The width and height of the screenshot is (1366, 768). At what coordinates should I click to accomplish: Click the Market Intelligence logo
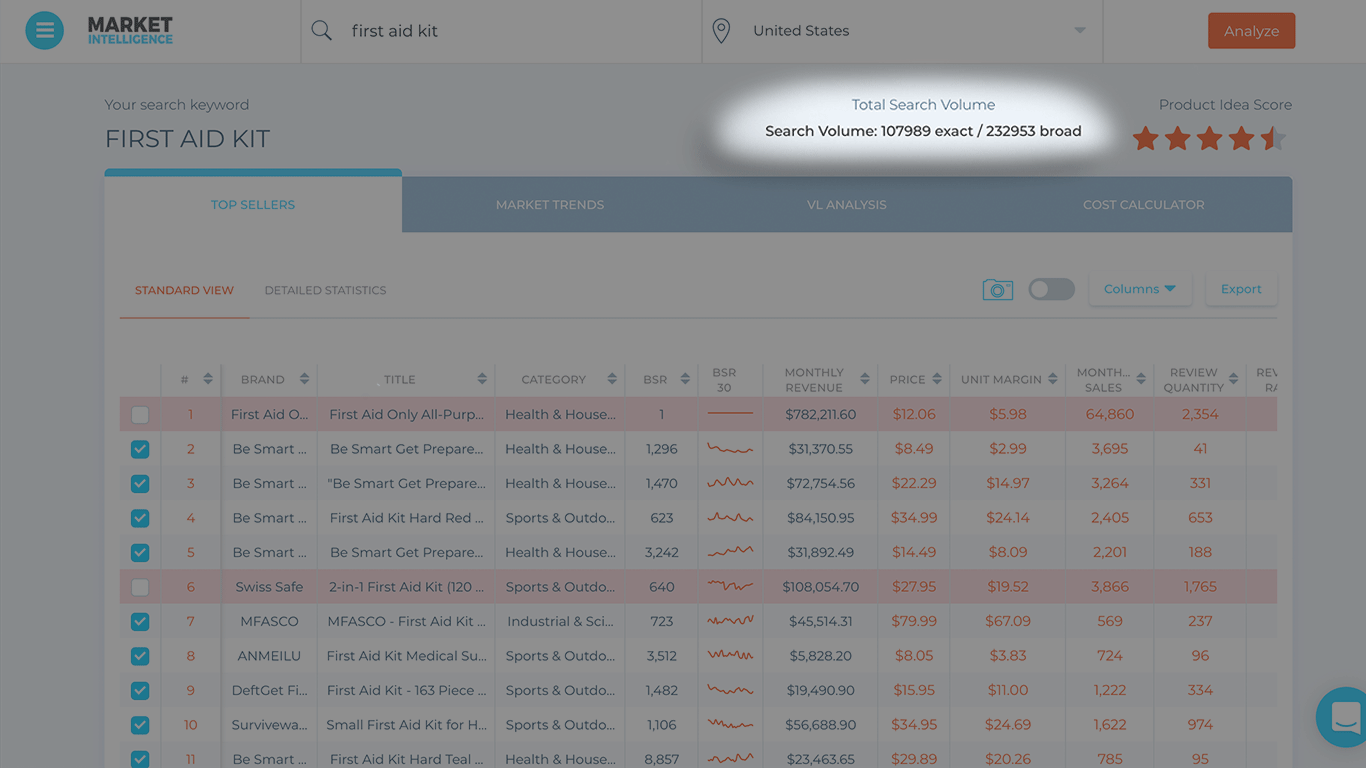[130, 30]
